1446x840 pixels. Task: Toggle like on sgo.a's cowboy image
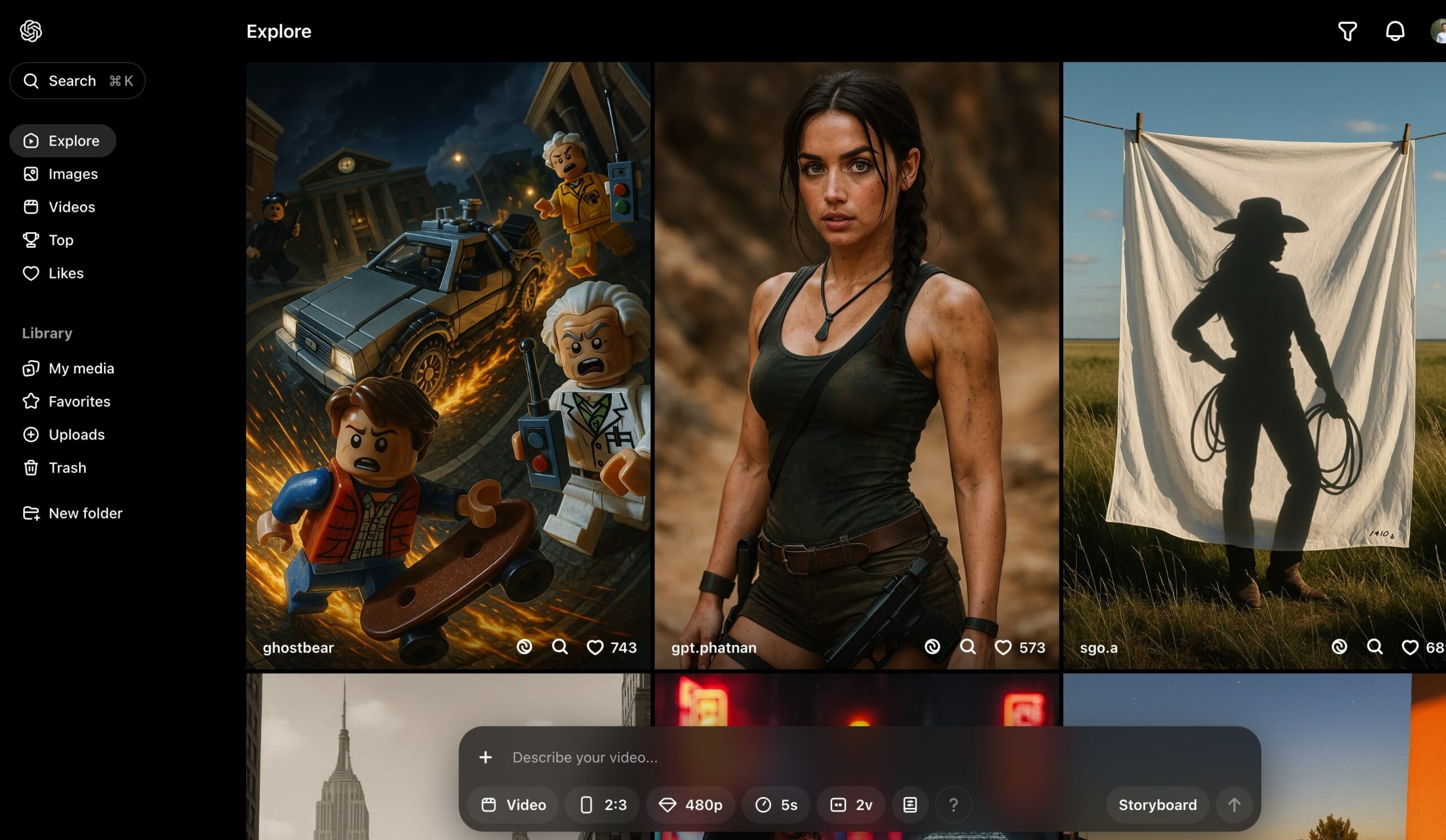tap(1409, 647)
